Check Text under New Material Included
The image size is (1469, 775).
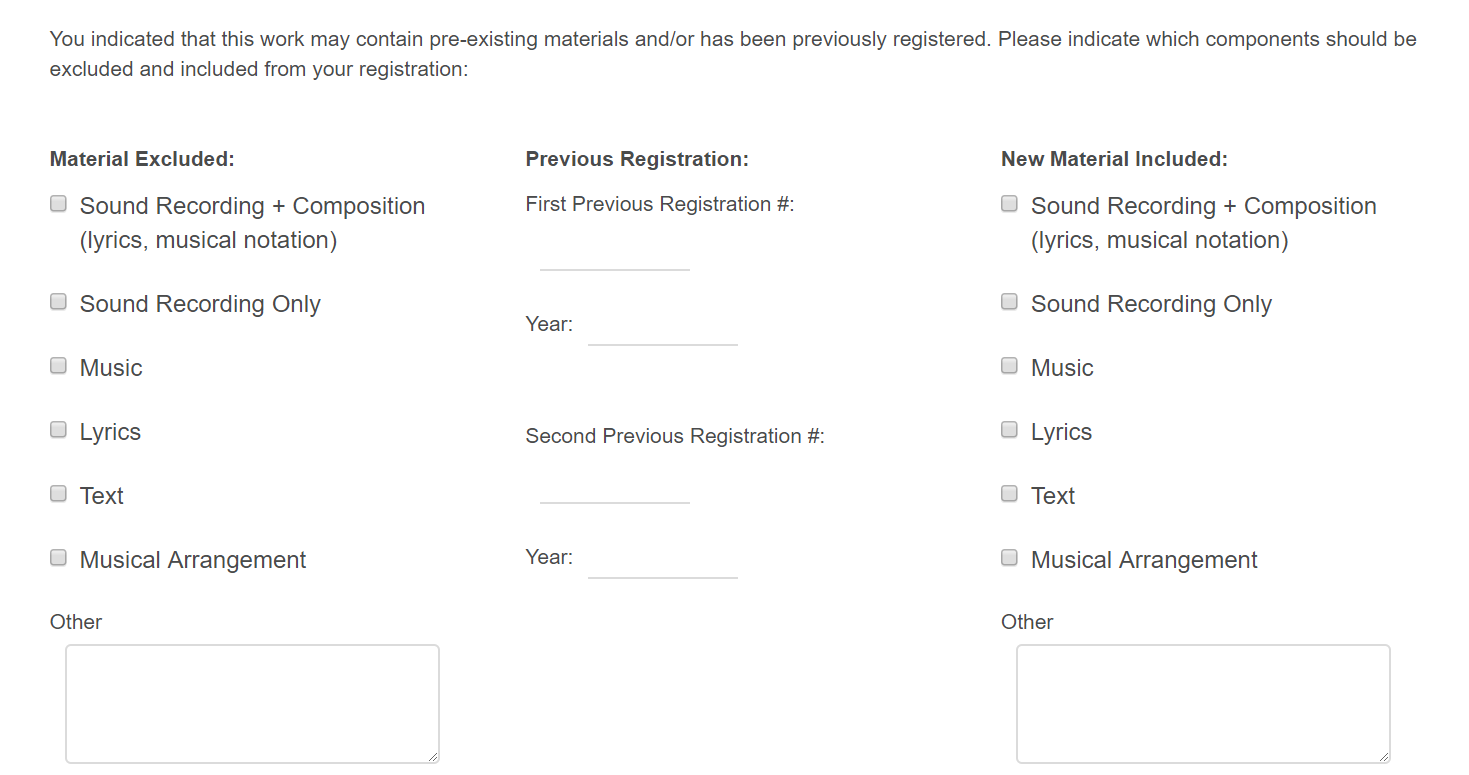1010,494
